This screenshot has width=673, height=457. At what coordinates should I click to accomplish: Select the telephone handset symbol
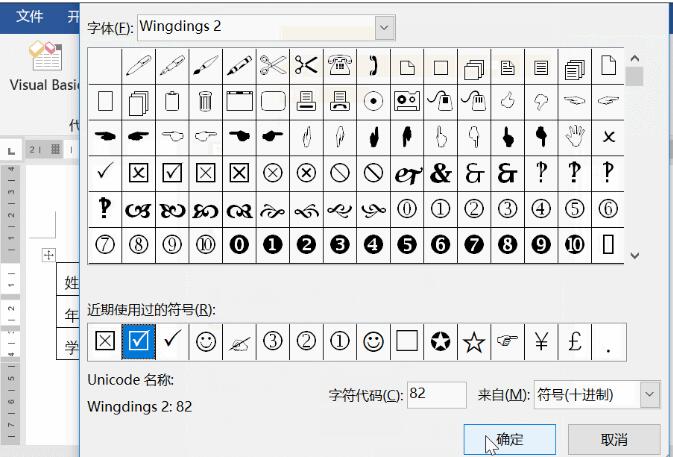373,66
